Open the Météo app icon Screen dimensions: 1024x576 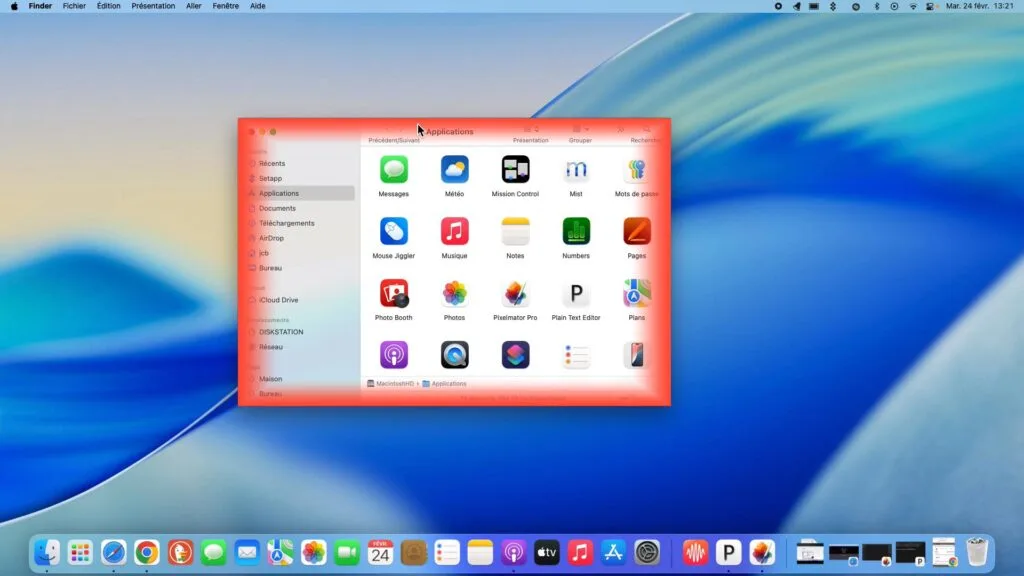click(x=455, y=170)
